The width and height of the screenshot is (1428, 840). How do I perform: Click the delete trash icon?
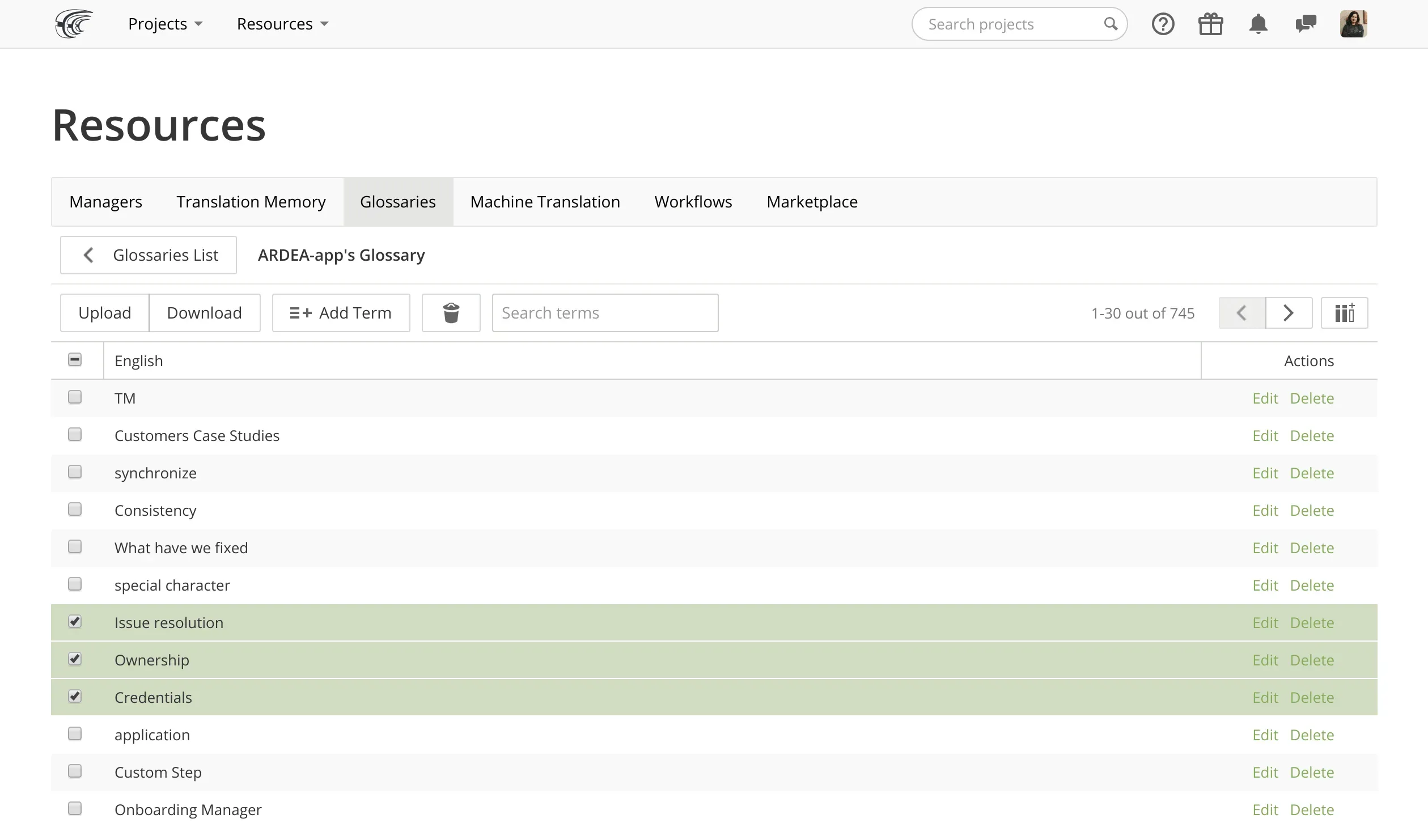pos(450,312)
